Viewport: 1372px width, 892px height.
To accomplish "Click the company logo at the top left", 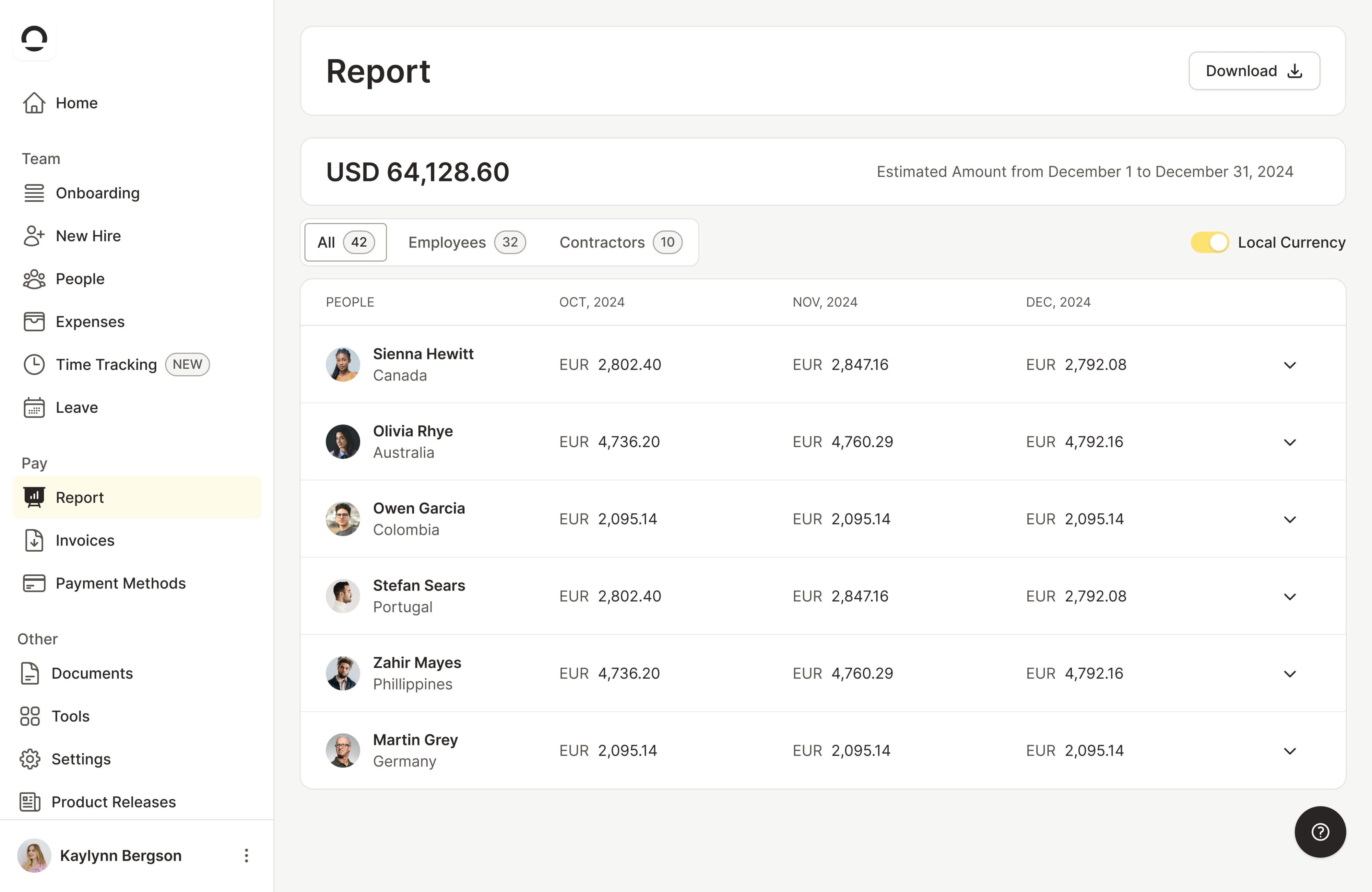I will click(34, 39).
